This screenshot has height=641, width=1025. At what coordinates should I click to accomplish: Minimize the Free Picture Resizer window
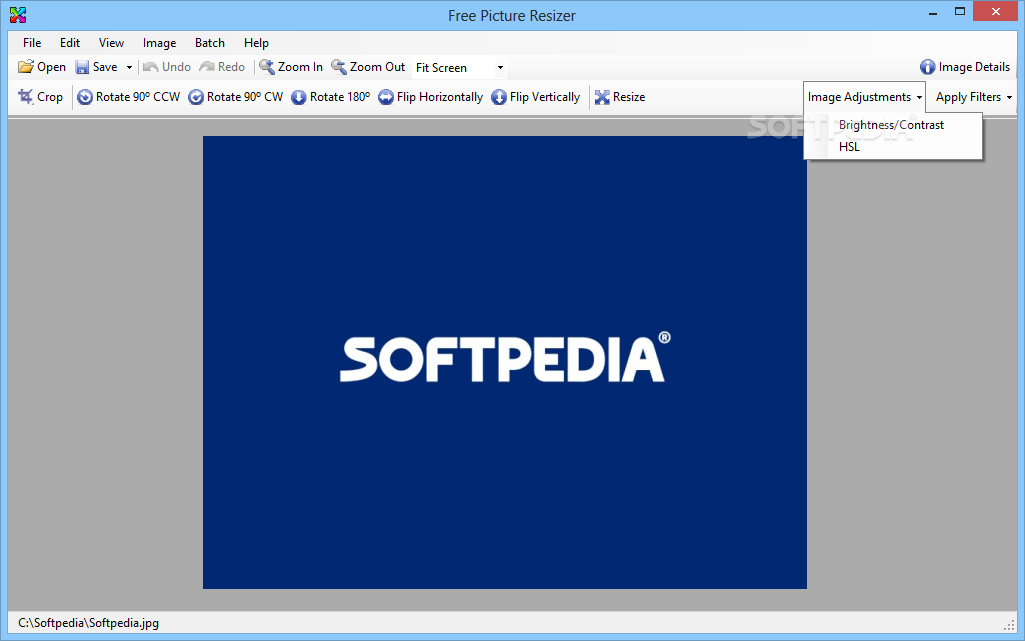click(x=933, y=12)
